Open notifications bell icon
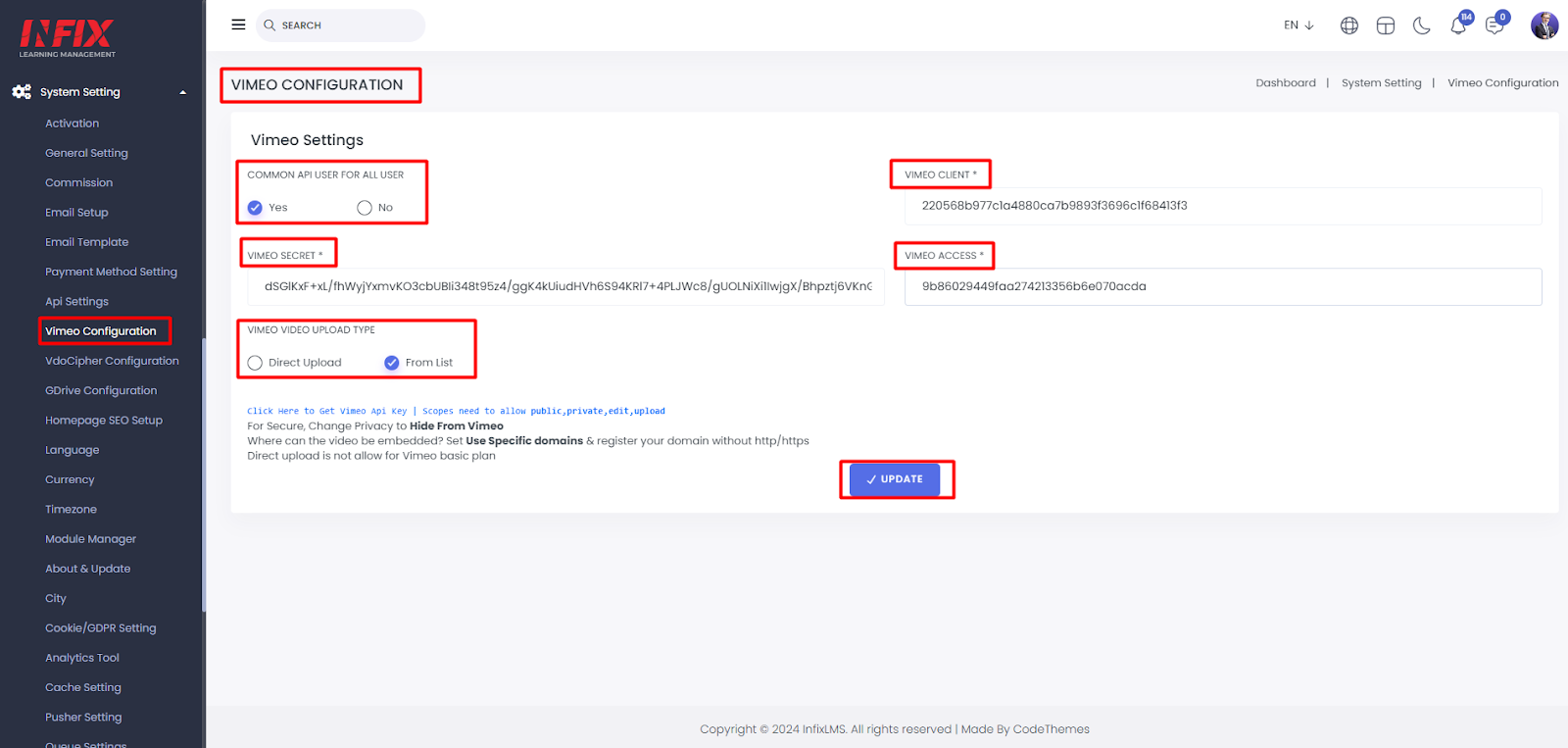Viewport: 1568px width, 748px height. [1458, 25]
